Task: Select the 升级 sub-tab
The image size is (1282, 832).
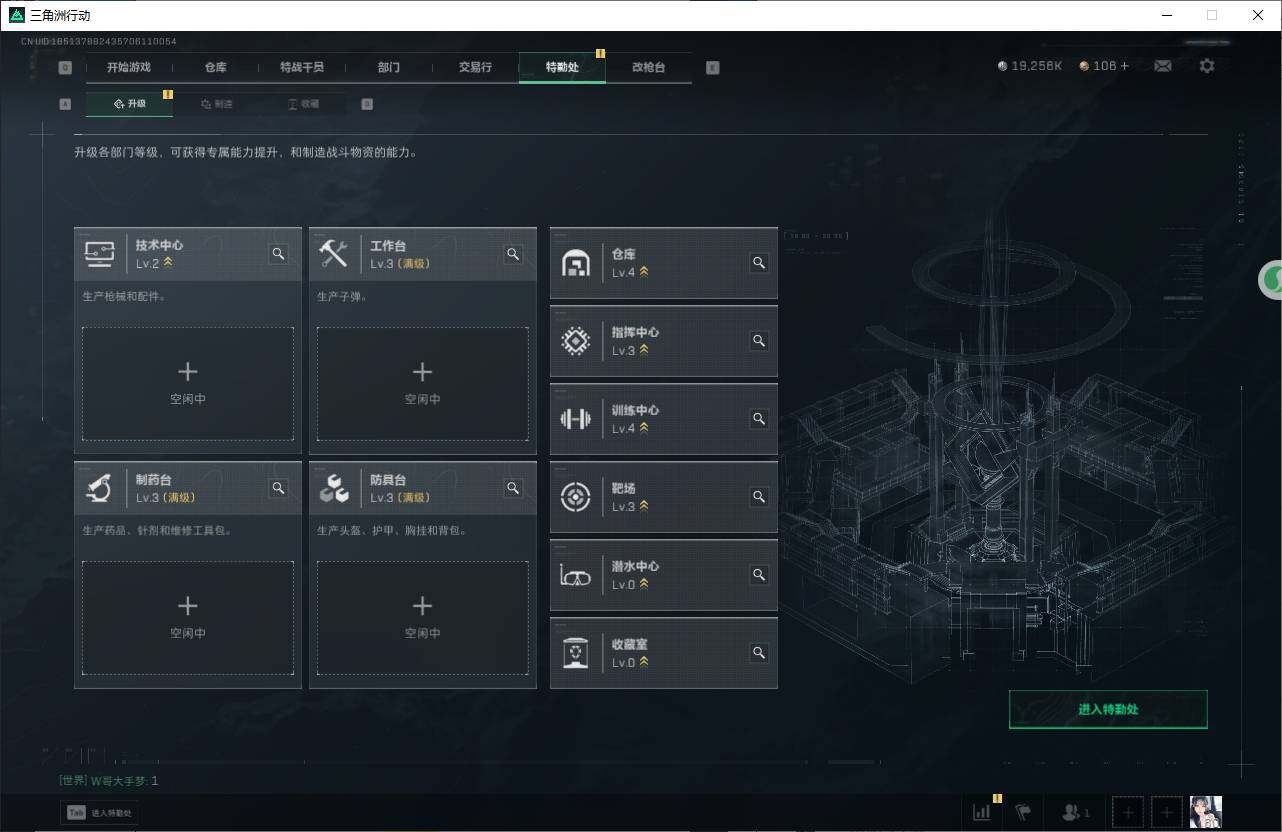Action: [129, 104]
